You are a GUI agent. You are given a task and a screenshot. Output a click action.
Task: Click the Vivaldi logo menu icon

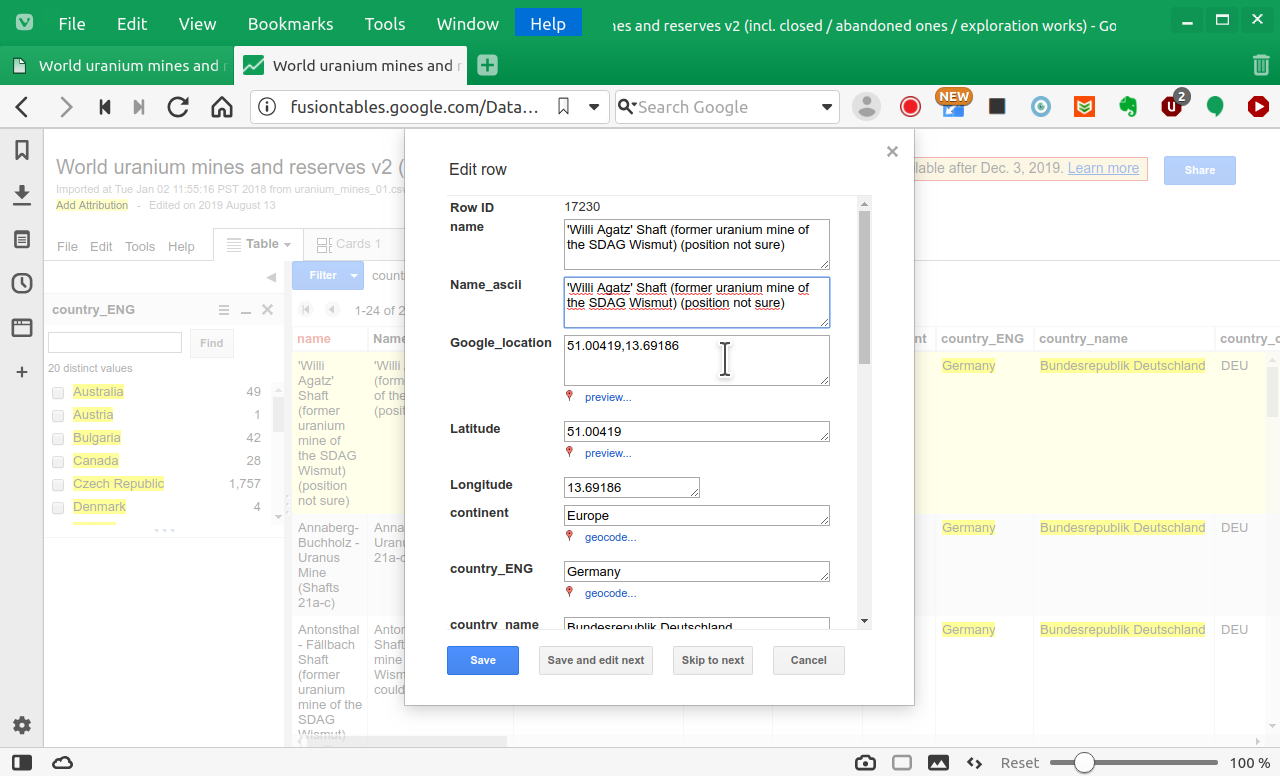pyautogui.click(x=24, y=24)
